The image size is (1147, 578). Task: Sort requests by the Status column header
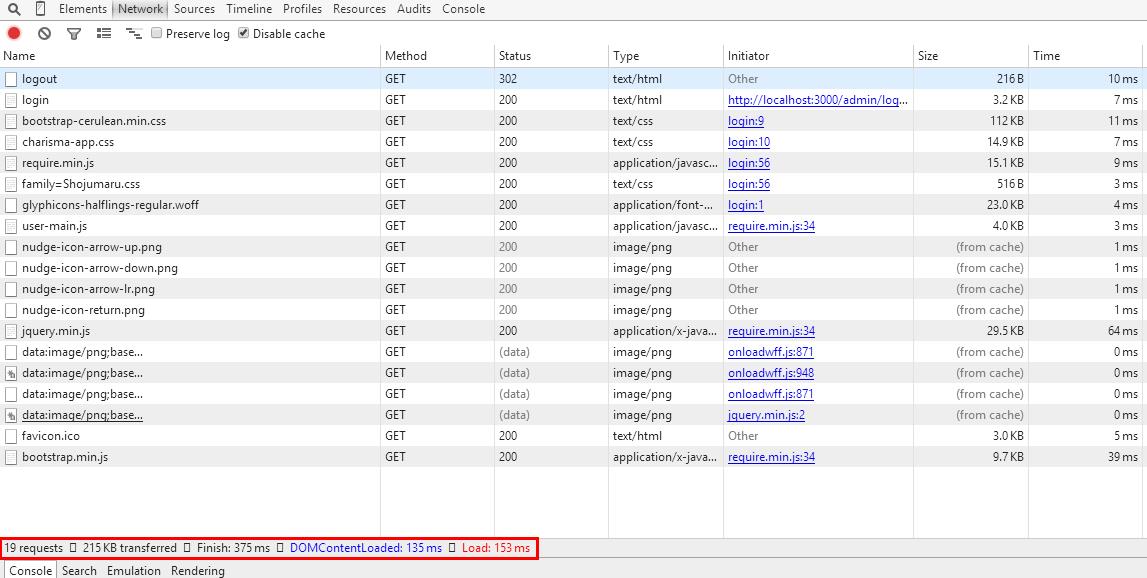click(x=515, y=56)
